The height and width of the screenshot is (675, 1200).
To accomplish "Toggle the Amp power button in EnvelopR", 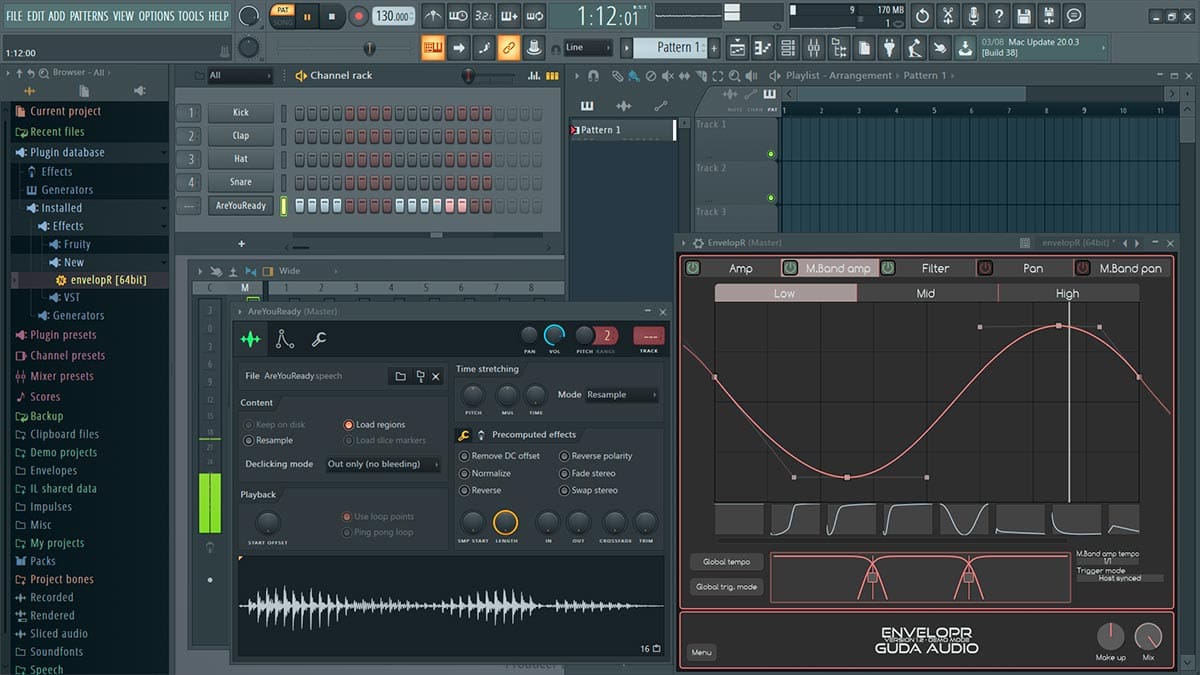I will tap(692, 268).
